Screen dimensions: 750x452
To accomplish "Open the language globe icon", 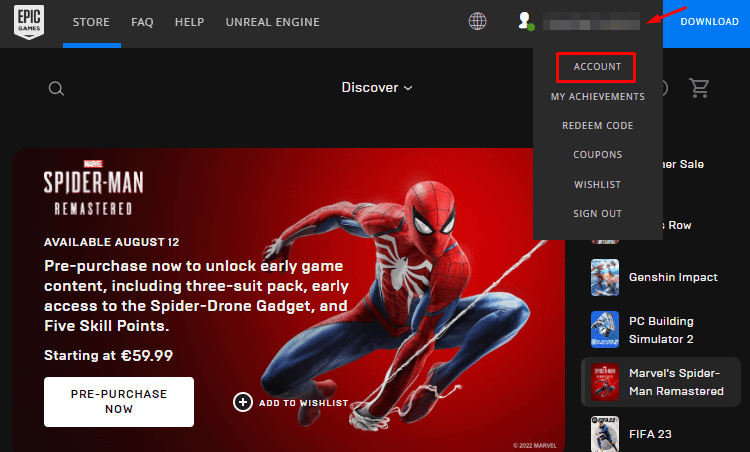I will point(477,22).
